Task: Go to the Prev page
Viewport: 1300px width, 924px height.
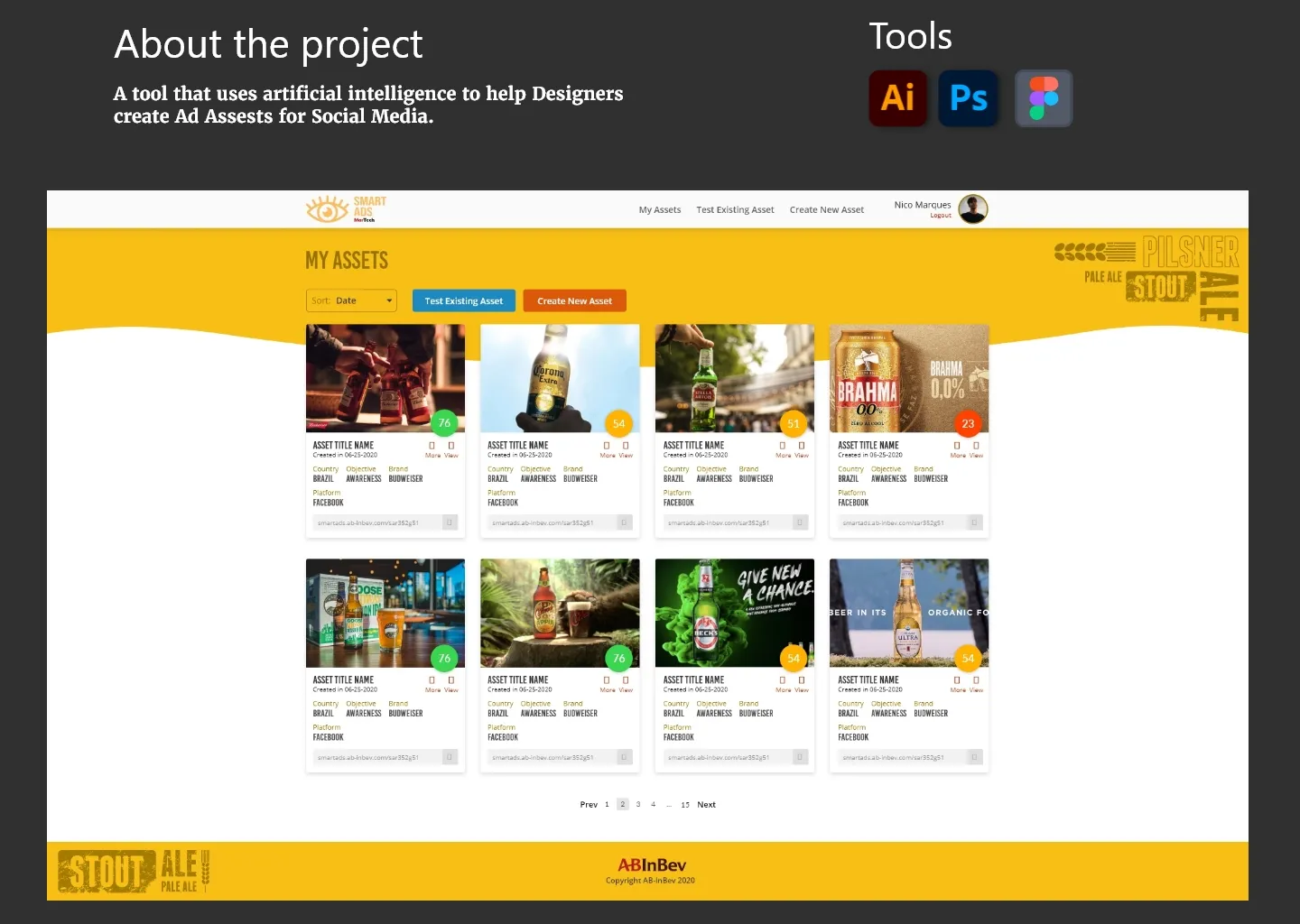Action: [589, 805]
